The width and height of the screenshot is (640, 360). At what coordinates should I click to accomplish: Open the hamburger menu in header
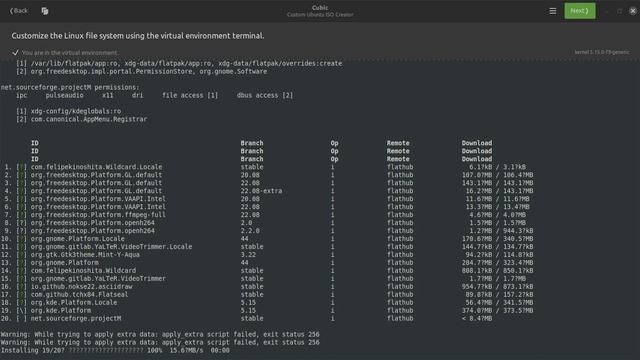[x=553, y=11]
